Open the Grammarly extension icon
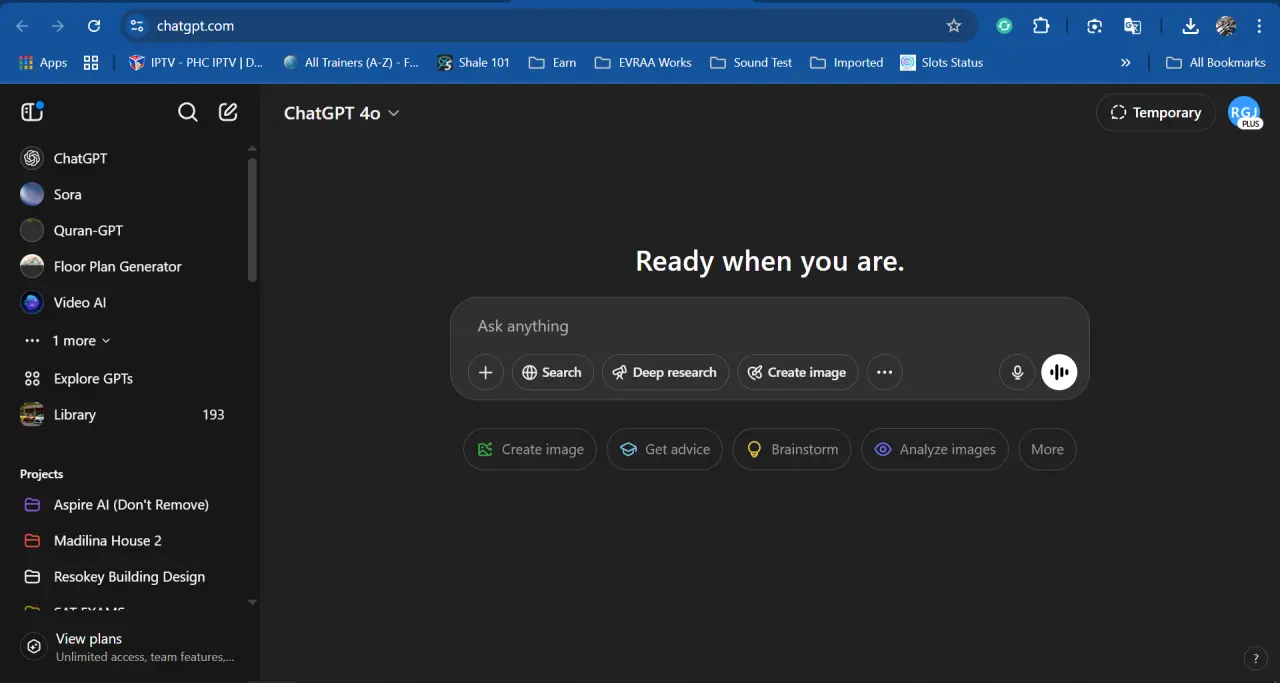Screen dimensions: 1280x683 click(x=1004, y=26)
